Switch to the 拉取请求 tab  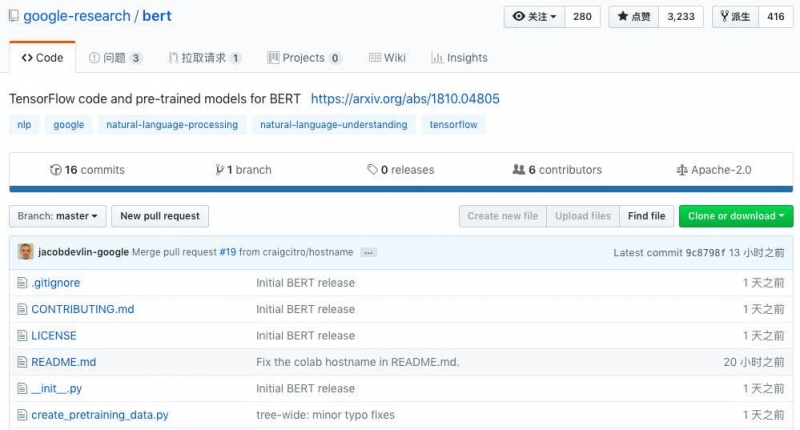tap(205, 58)
